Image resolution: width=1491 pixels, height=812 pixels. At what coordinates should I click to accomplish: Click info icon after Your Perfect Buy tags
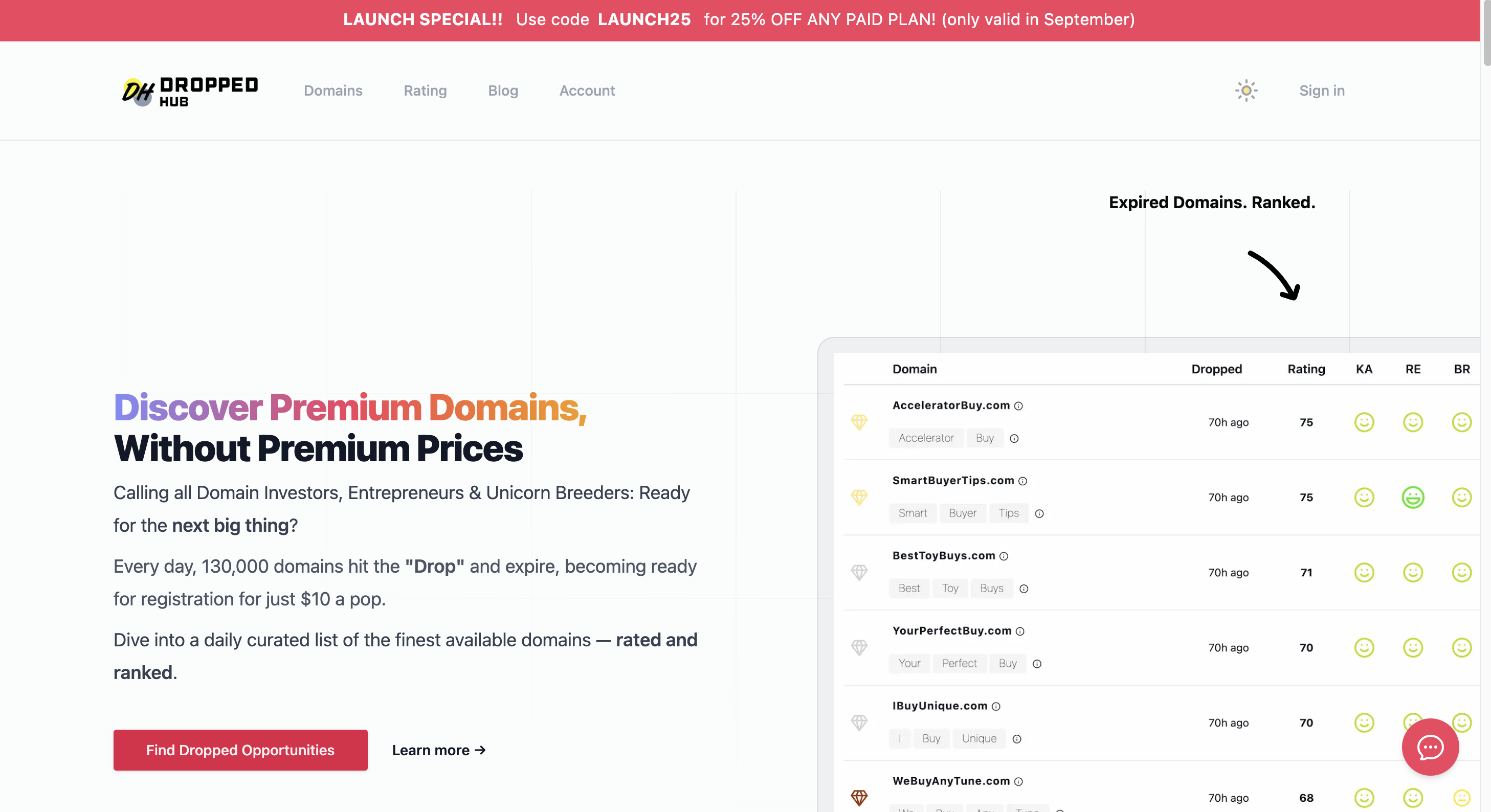click(1037, 664)
